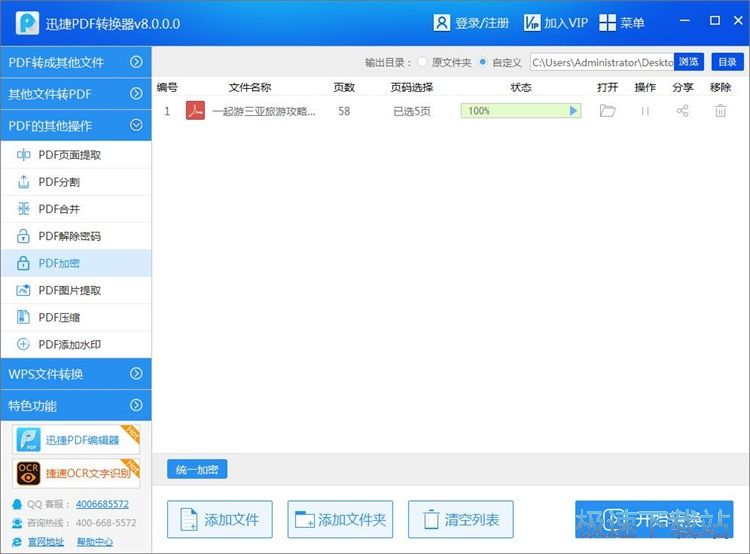Choose the 原文件夹 output radio button
Viewport: 750px width, 554px height.
pos(422,62)
